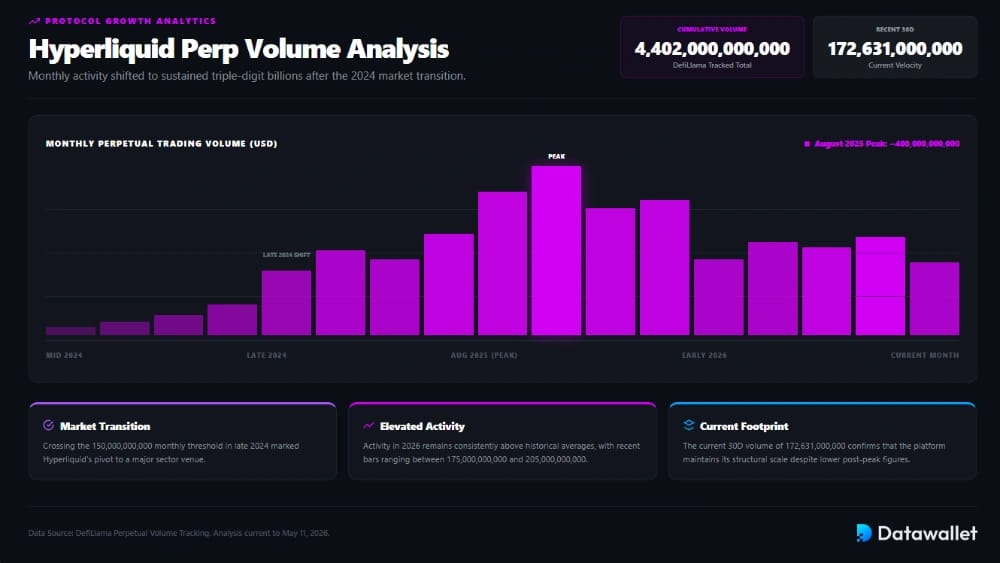Click the Data Source DefiLlama footer note
This screenshot has width=1000, height=563.
tap(179, 533)
